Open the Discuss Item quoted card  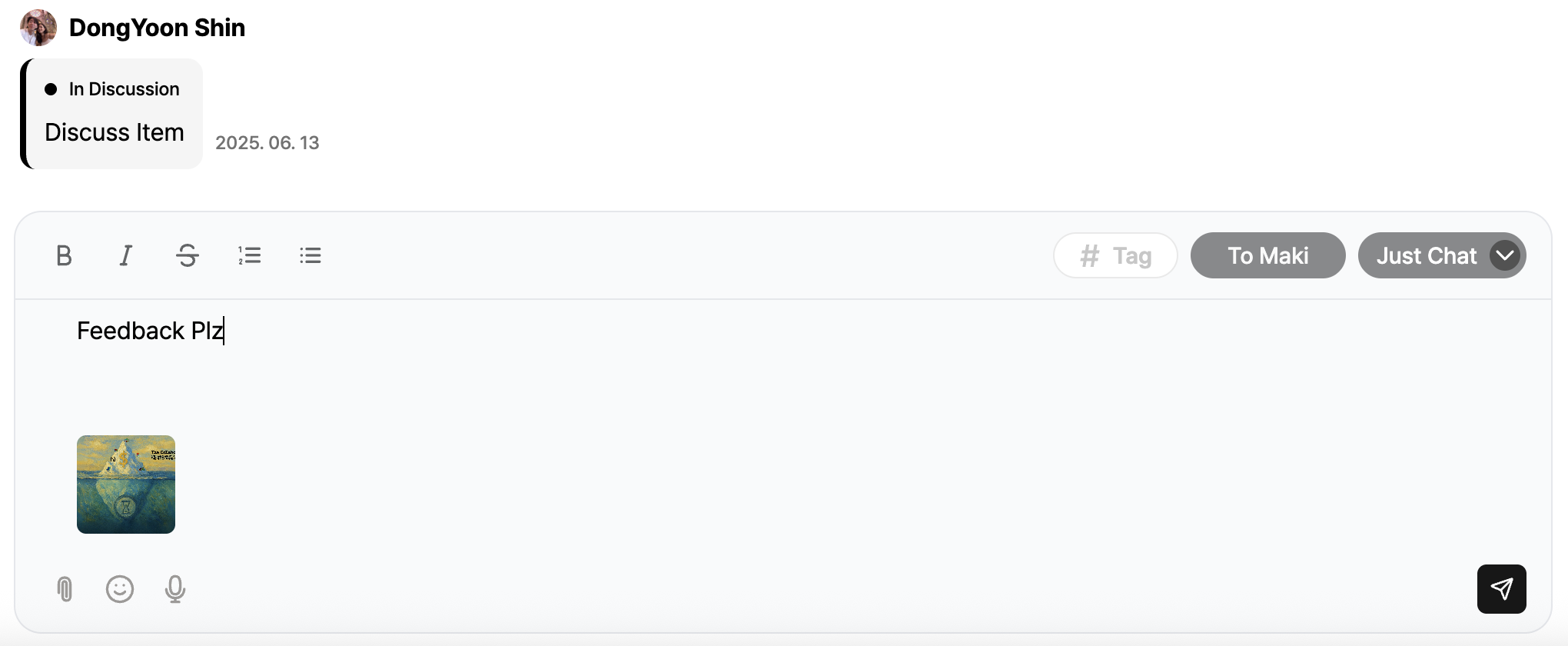coord(115,132)
